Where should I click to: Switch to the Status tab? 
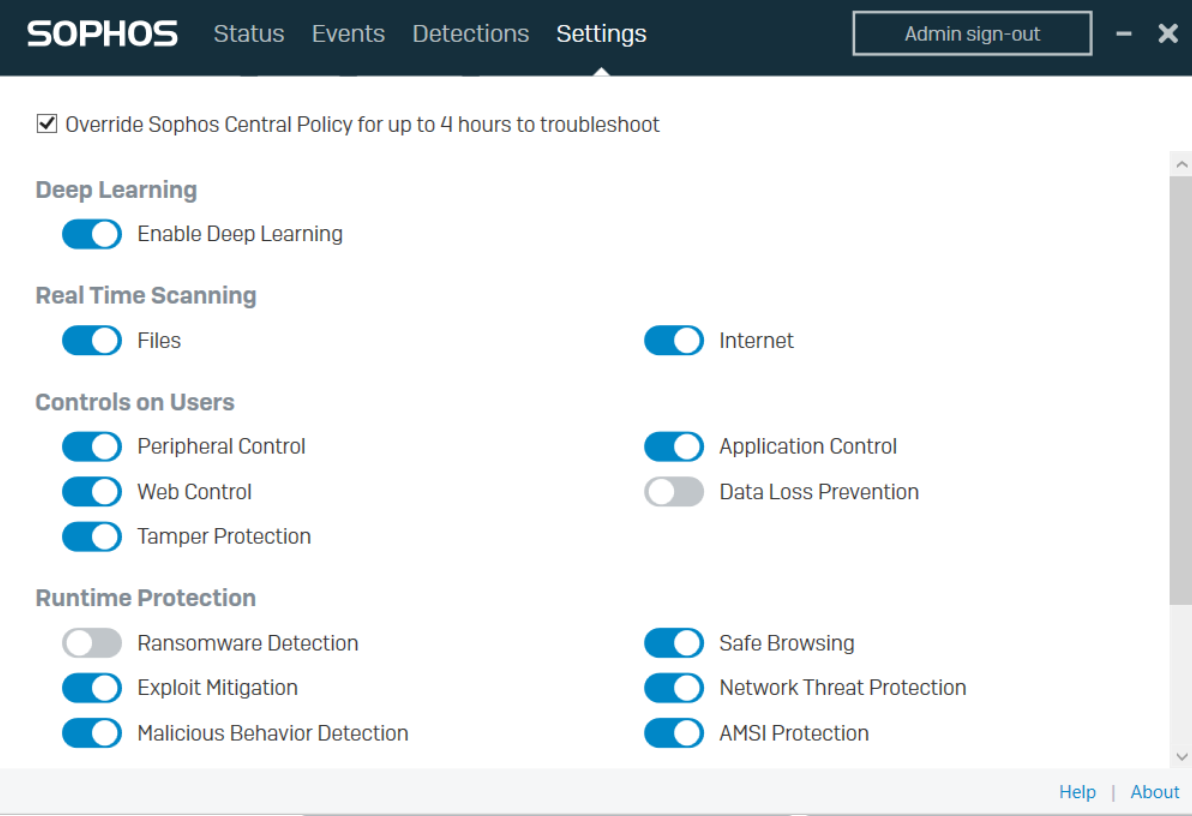click(x=248, y=33)
